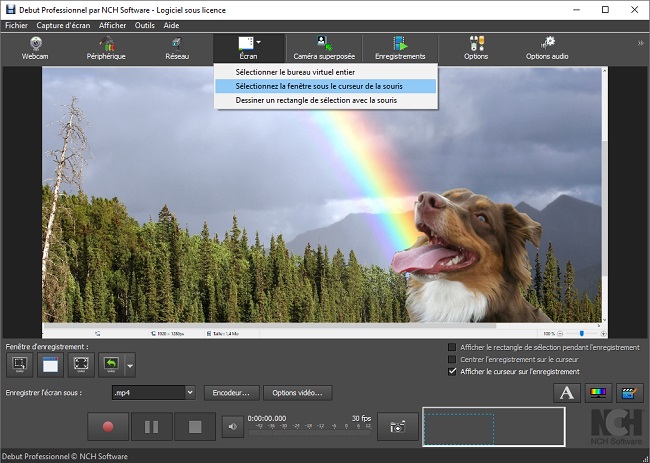Click the previous selection green arrow icon
The width and height of the screenshot is (650, 463).
[x=111, y=365]
